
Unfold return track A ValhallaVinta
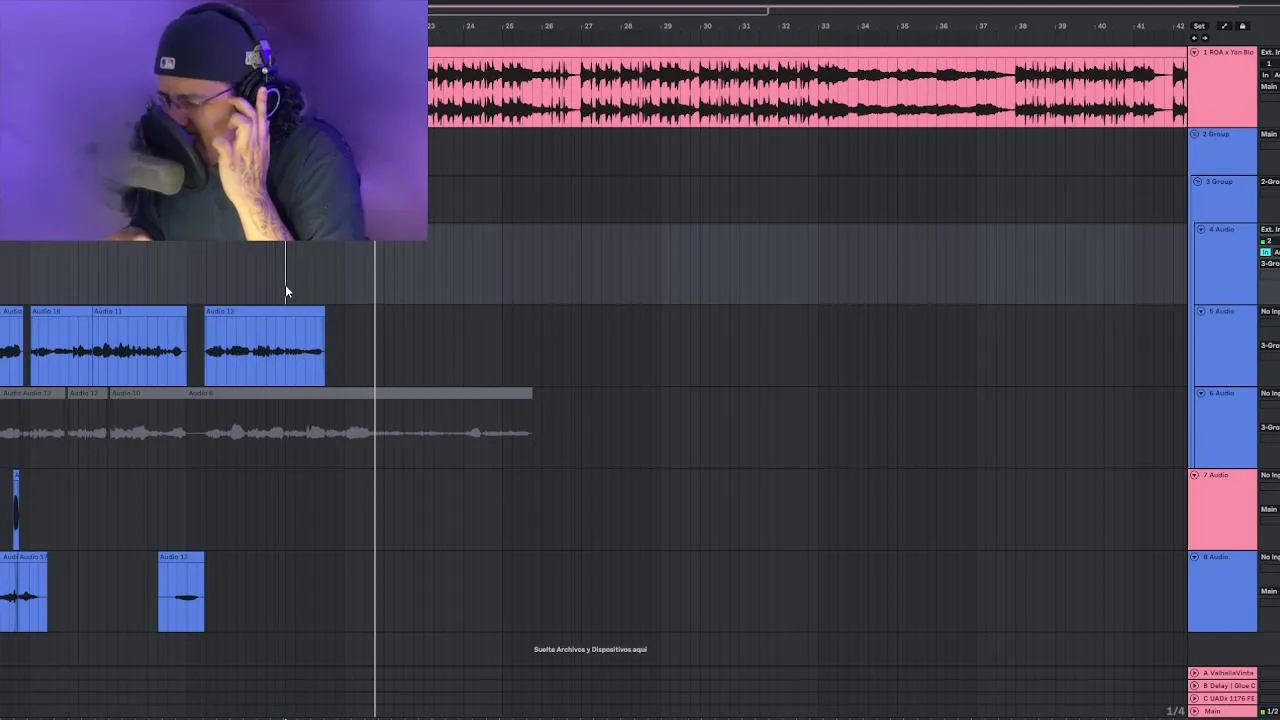coord(1194,673)
